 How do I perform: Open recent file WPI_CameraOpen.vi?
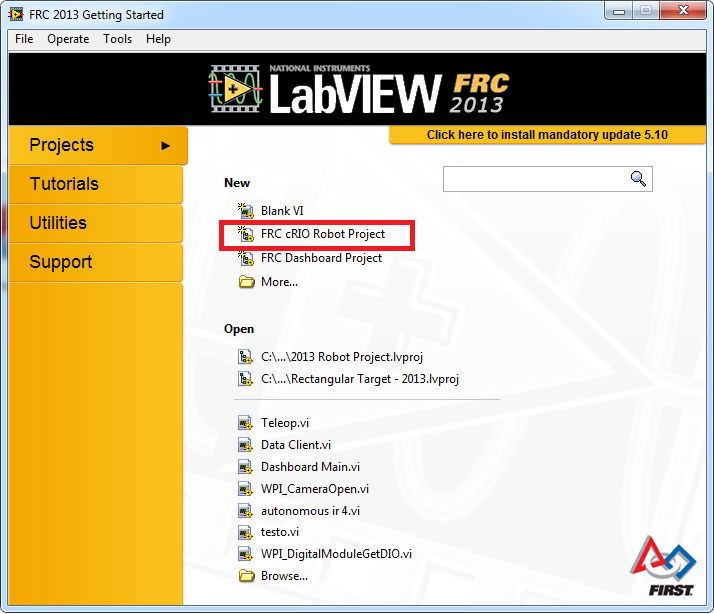pyautogui.click(x=315, y=489)
